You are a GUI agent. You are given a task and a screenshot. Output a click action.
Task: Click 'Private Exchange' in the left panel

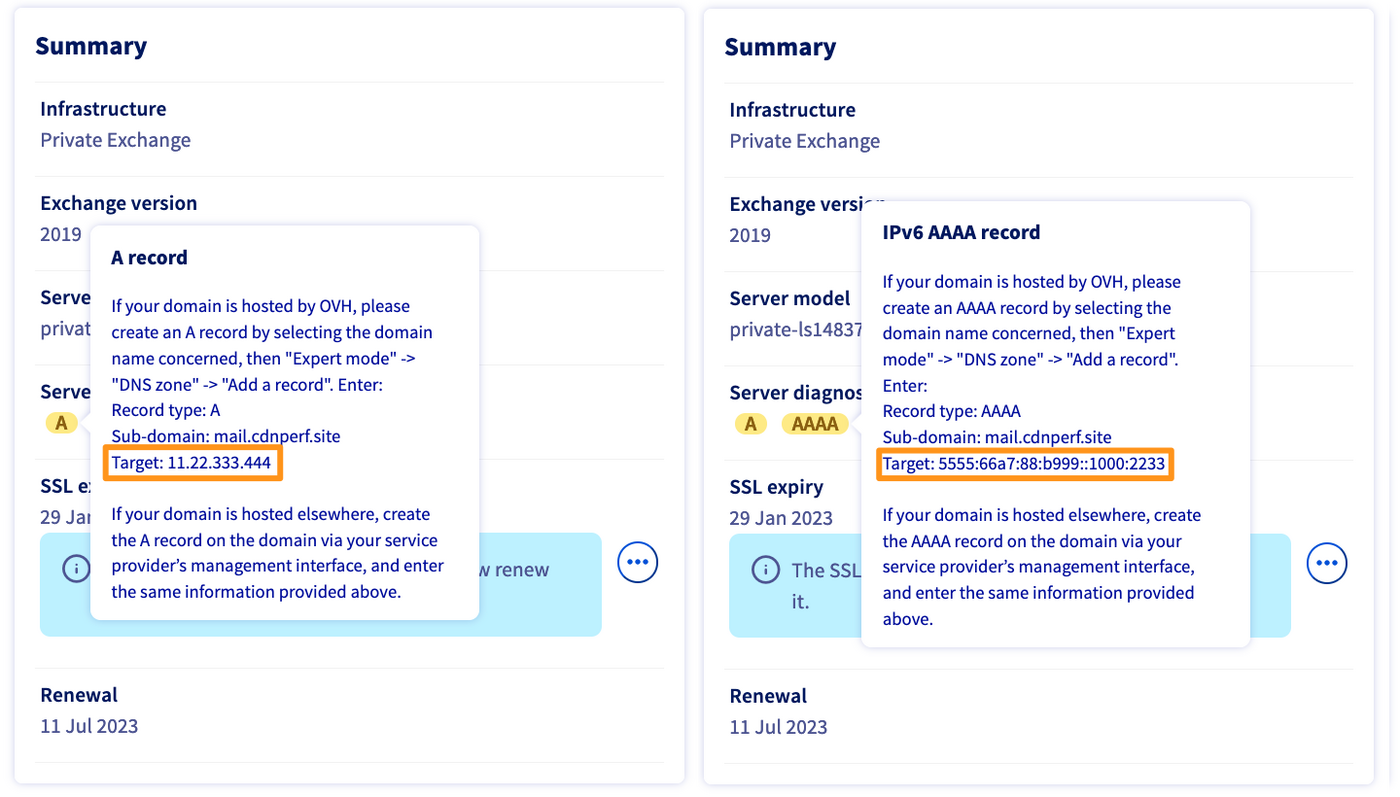pos(115,140)
